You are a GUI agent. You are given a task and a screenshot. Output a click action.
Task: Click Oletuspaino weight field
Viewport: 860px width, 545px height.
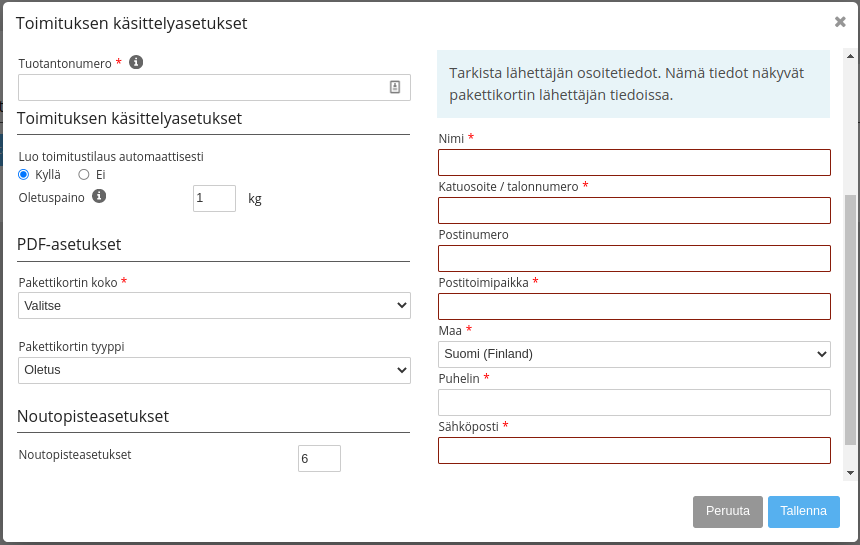(214, 198)
